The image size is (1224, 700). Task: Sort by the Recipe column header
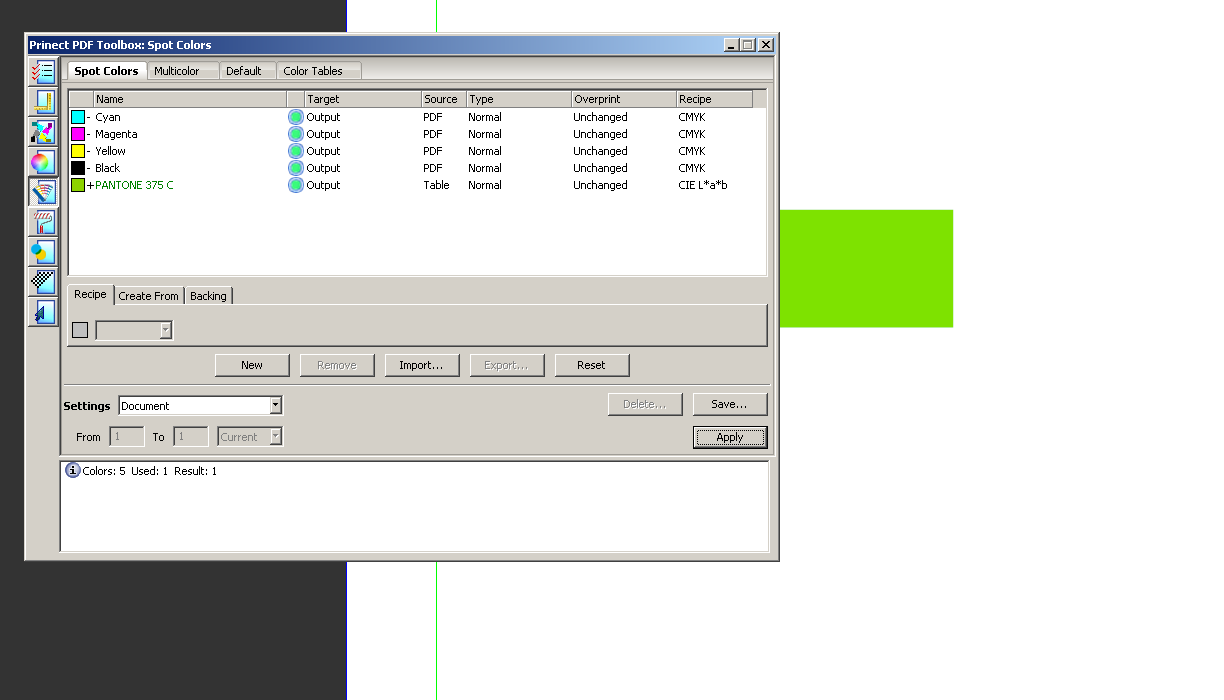(714, 99)
